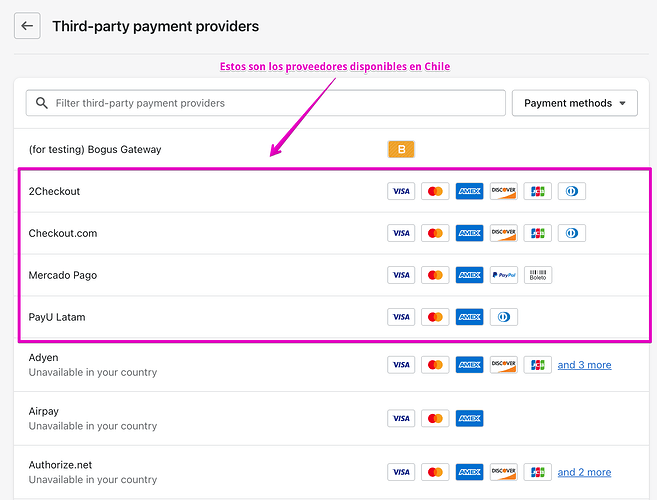Focus the filter third-party providers field
Viewport: 657px width, 500px height.
270,103
